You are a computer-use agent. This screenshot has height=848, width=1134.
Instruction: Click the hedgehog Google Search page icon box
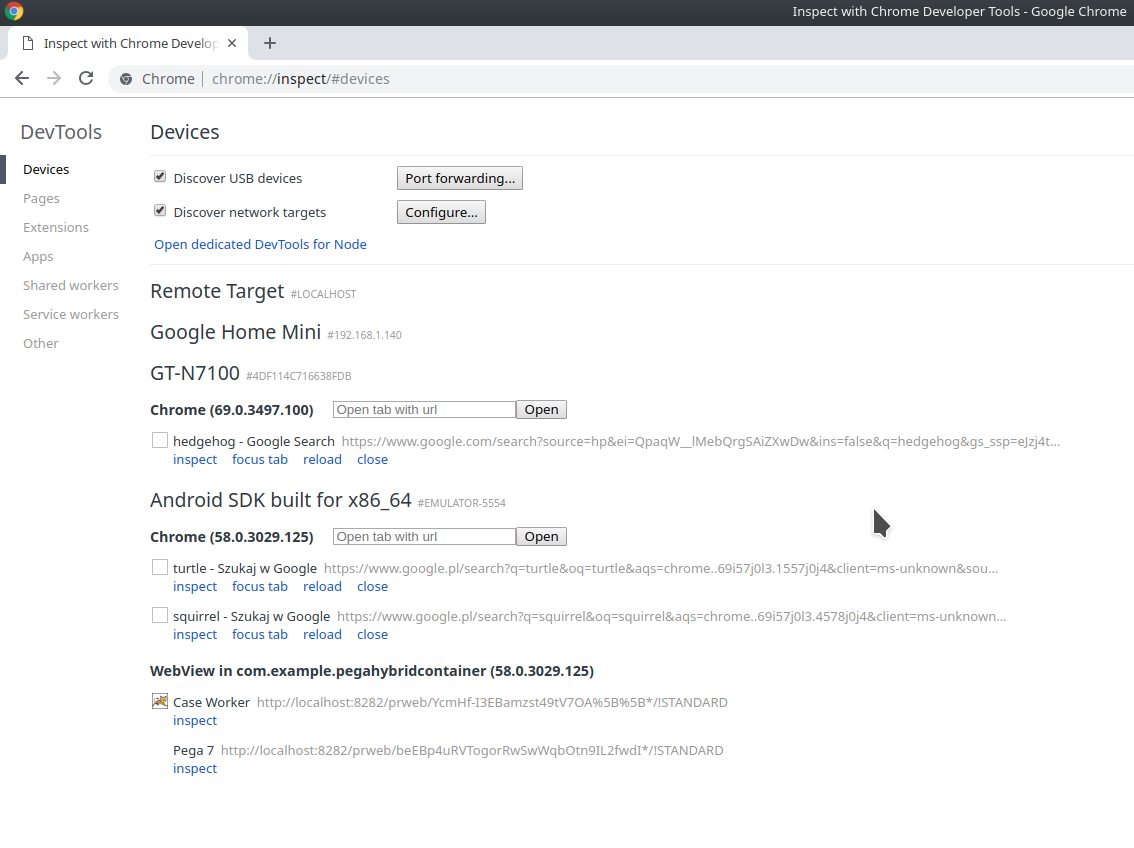tap(160, 440)
